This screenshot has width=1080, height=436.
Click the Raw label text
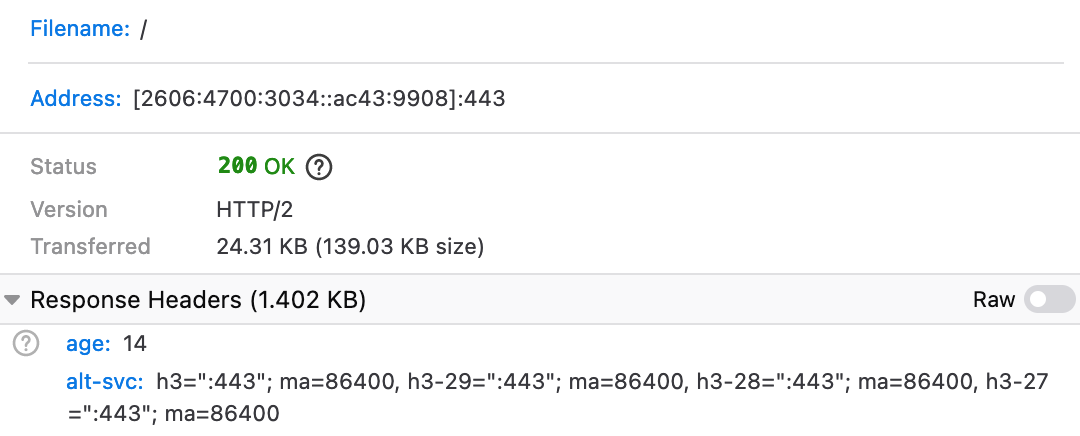(x=994, y=299)
